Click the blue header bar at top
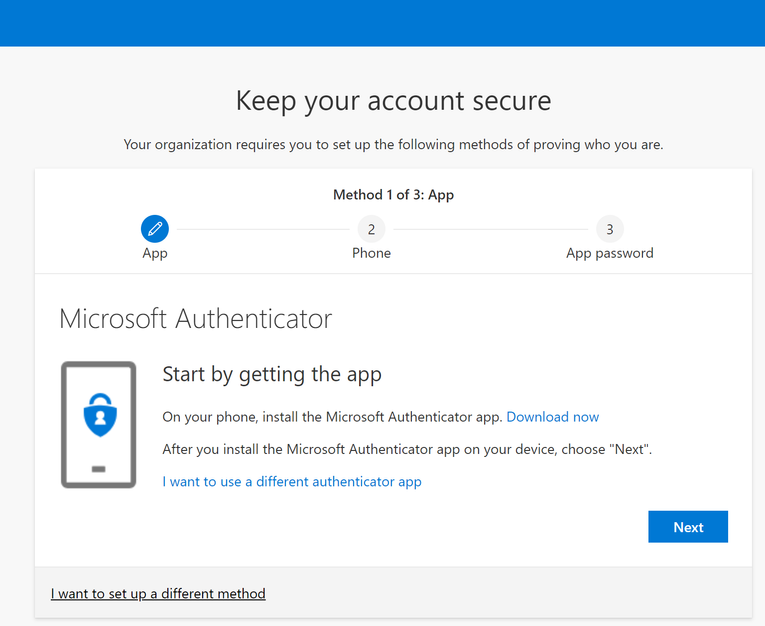This screenshot has width=765, height=626. click(382, 22)
